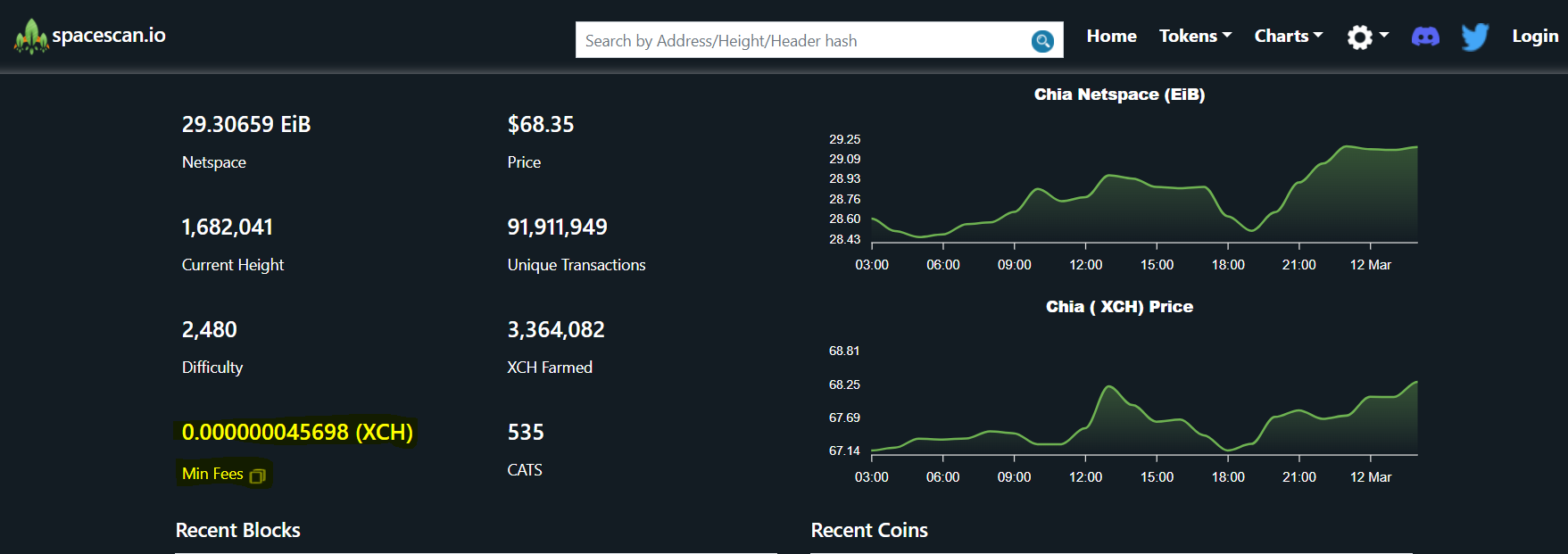Click the Price label

pyautogui.click(x=524, y=162)
